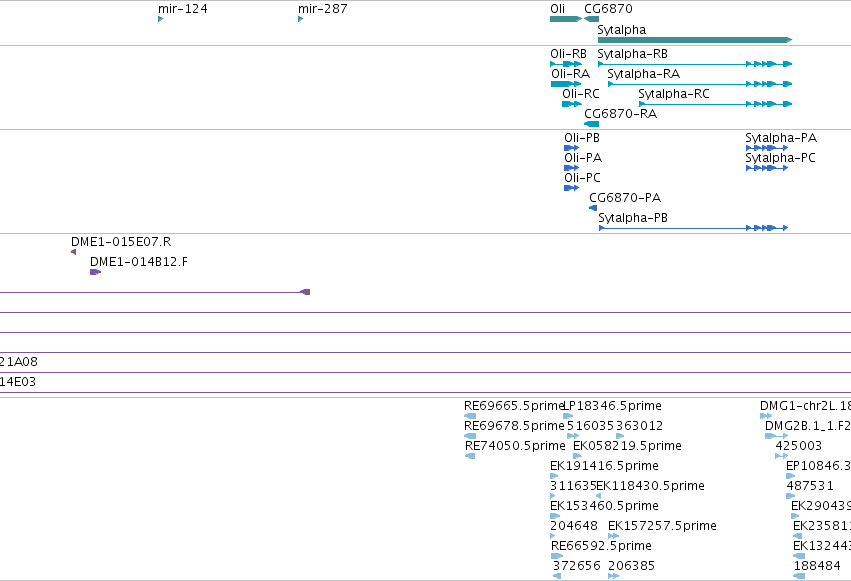851x581 pixels.
Task: Select the RE74050.5prime EST glyph
Action: pos(471,456)
